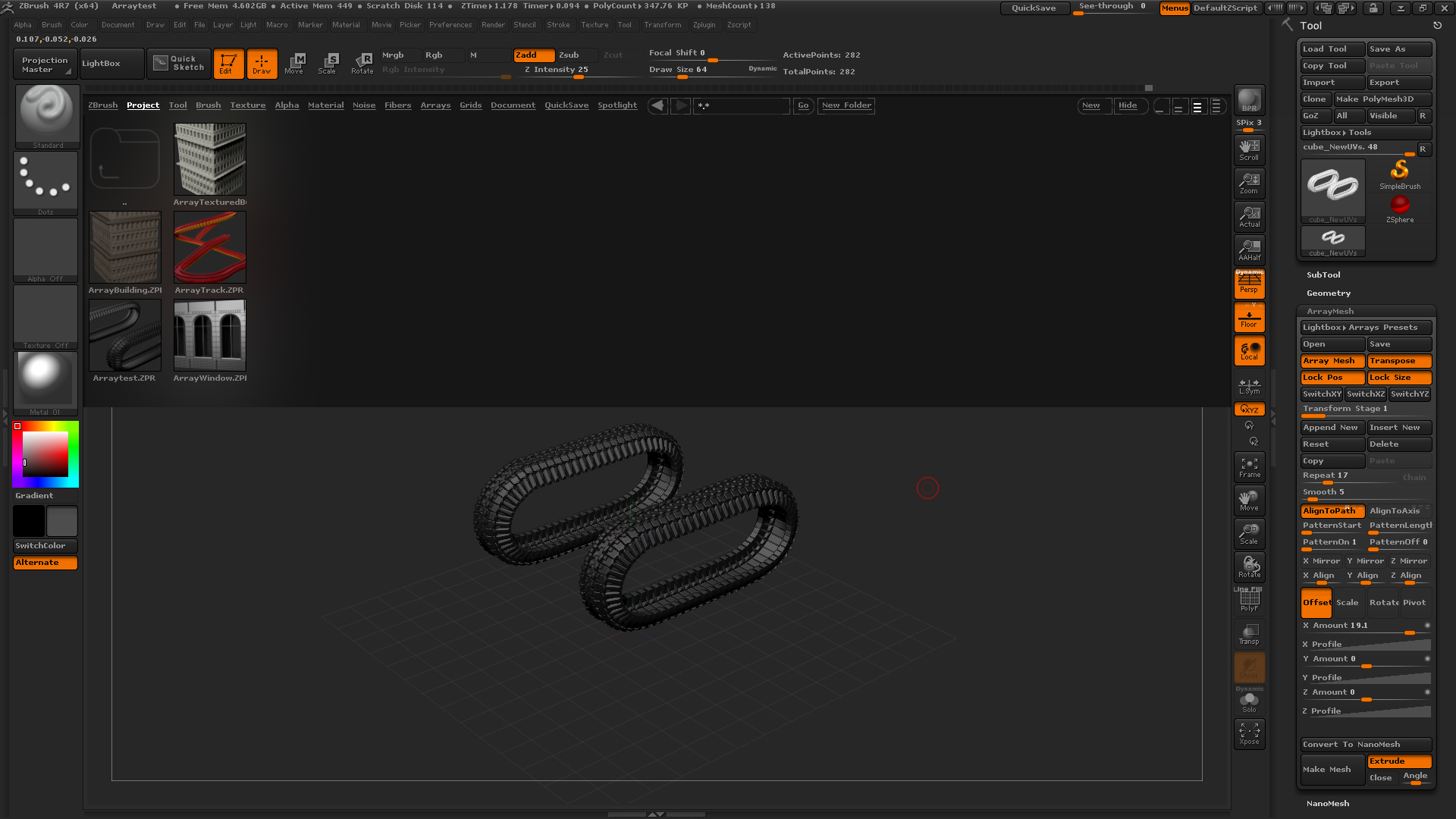Click the Frame icon
1456x819 pixels.
pos(1249,467)
